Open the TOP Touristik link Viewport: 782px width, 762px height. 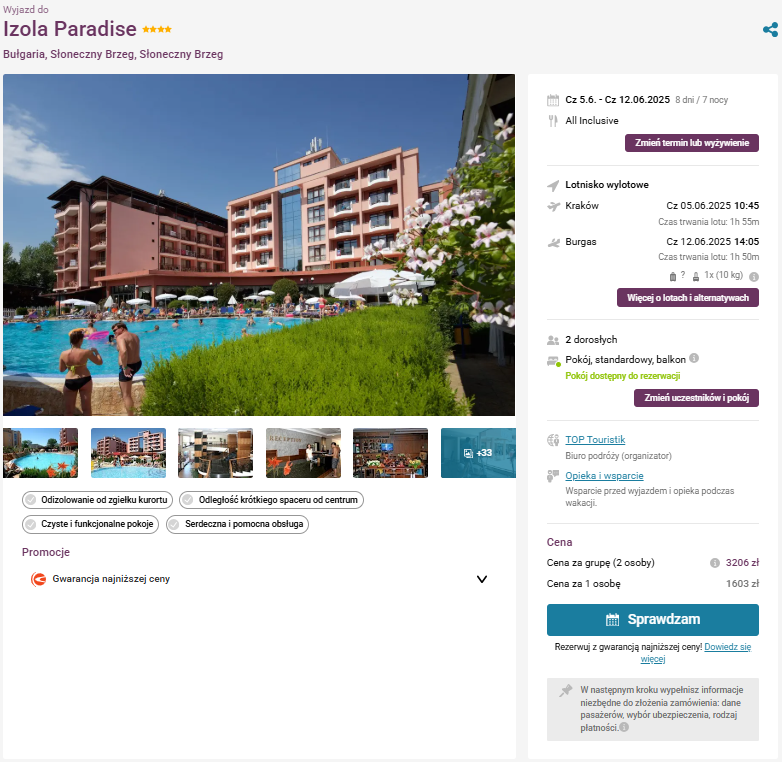(x=595, y=439)
